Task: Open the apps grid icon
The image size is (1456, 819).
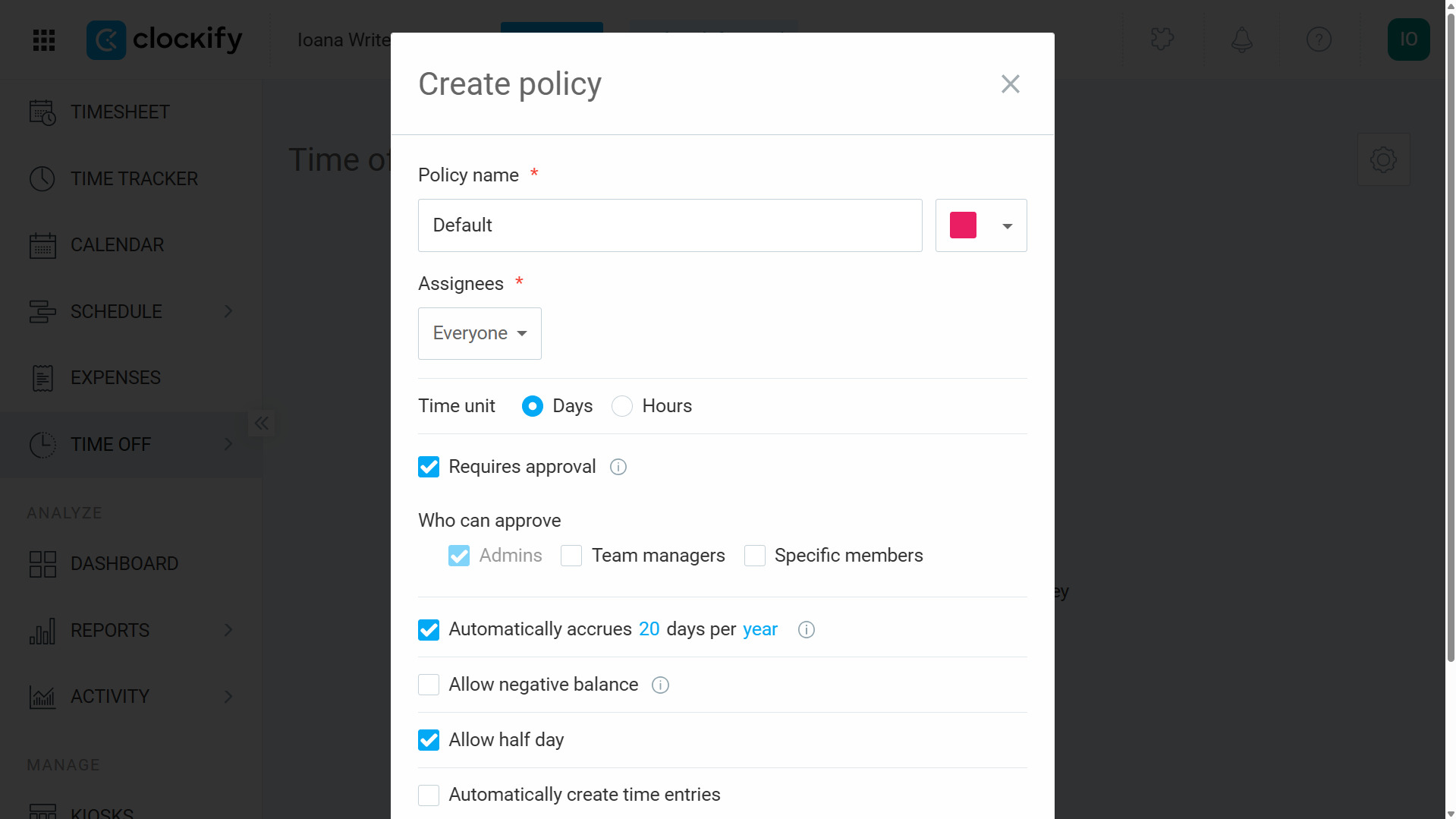Action: point(44,39)
